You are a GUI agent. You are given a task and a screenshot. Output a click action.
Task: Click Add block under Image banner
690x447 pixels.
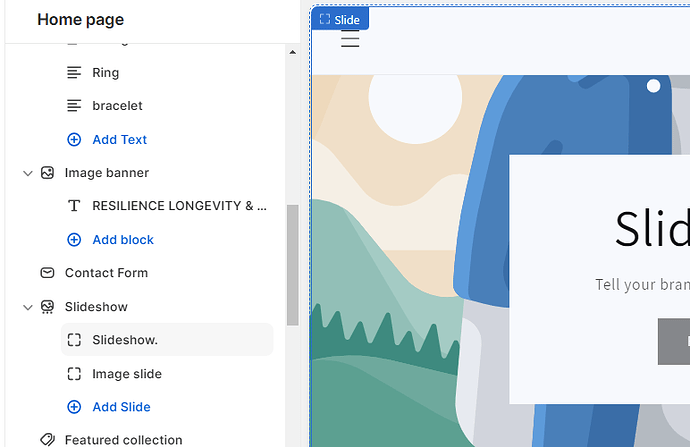123,240
